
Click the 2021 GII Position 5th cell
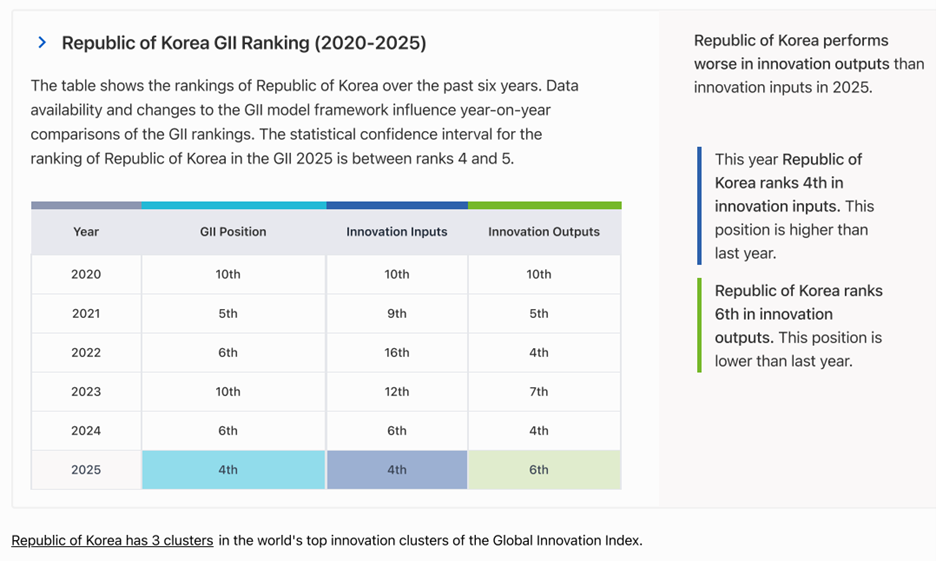click(x=233, y=313)
